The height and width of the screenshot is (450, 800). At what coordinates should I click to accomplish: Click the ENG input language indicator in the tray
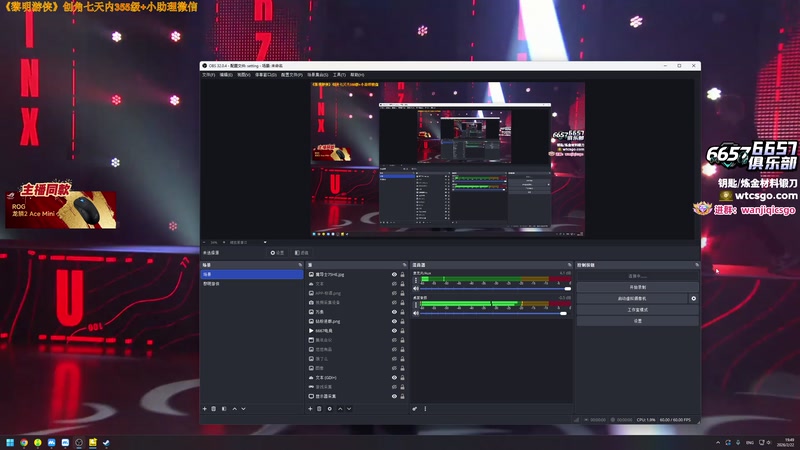[749, 442]
